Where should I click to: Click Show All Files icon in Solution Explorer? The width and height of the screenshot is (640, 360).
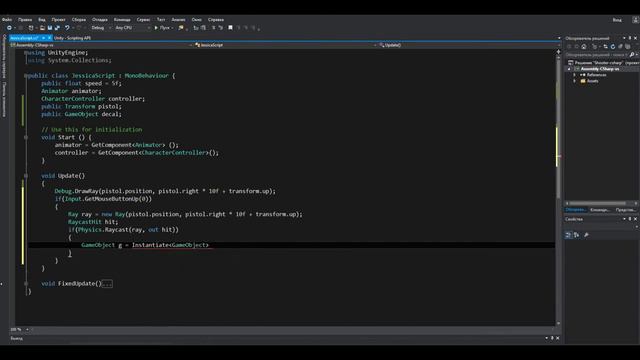coord(628,47)
